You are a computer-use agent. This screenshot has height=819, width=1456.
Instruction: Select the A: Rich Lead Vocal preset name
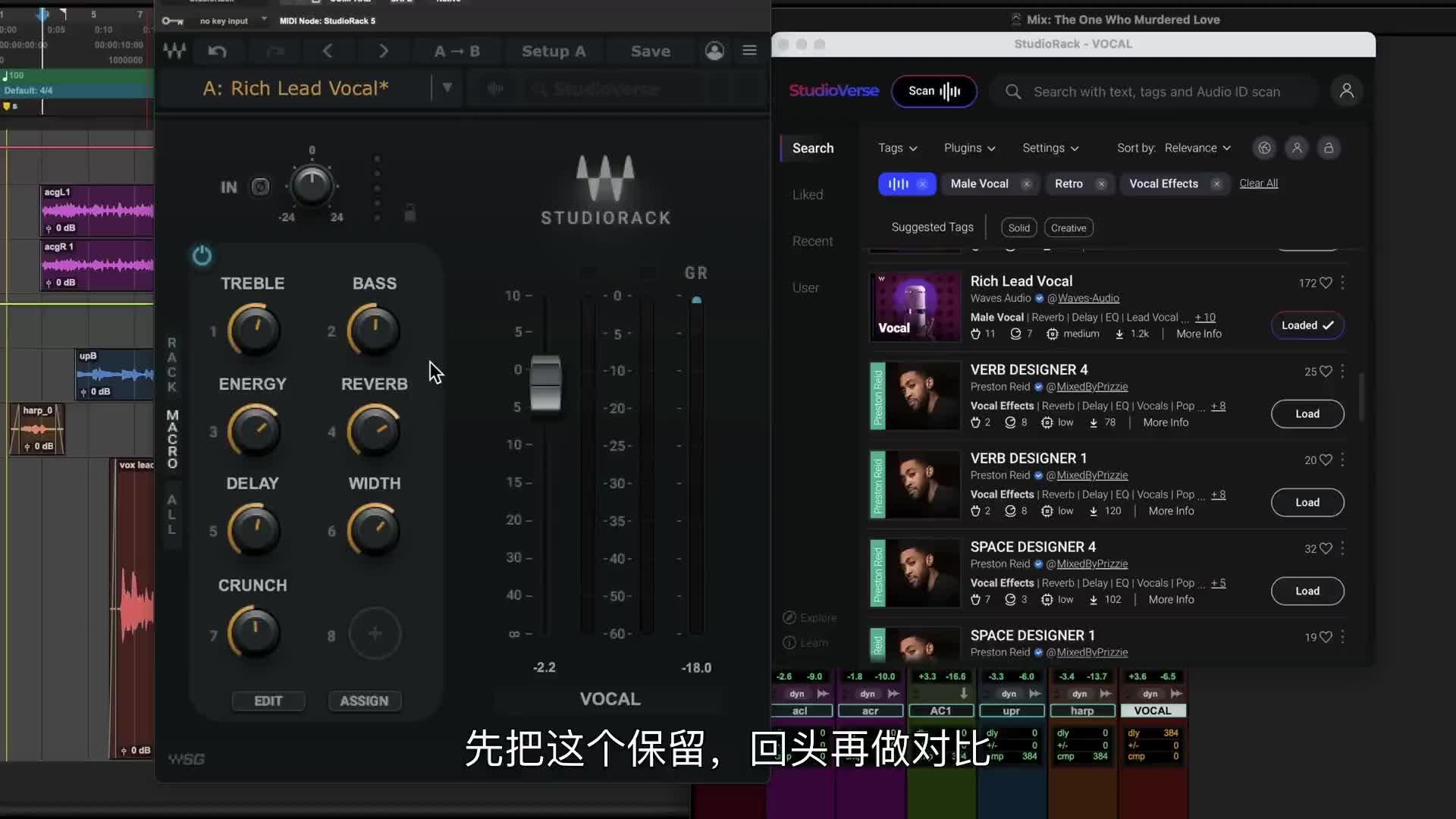296,88
